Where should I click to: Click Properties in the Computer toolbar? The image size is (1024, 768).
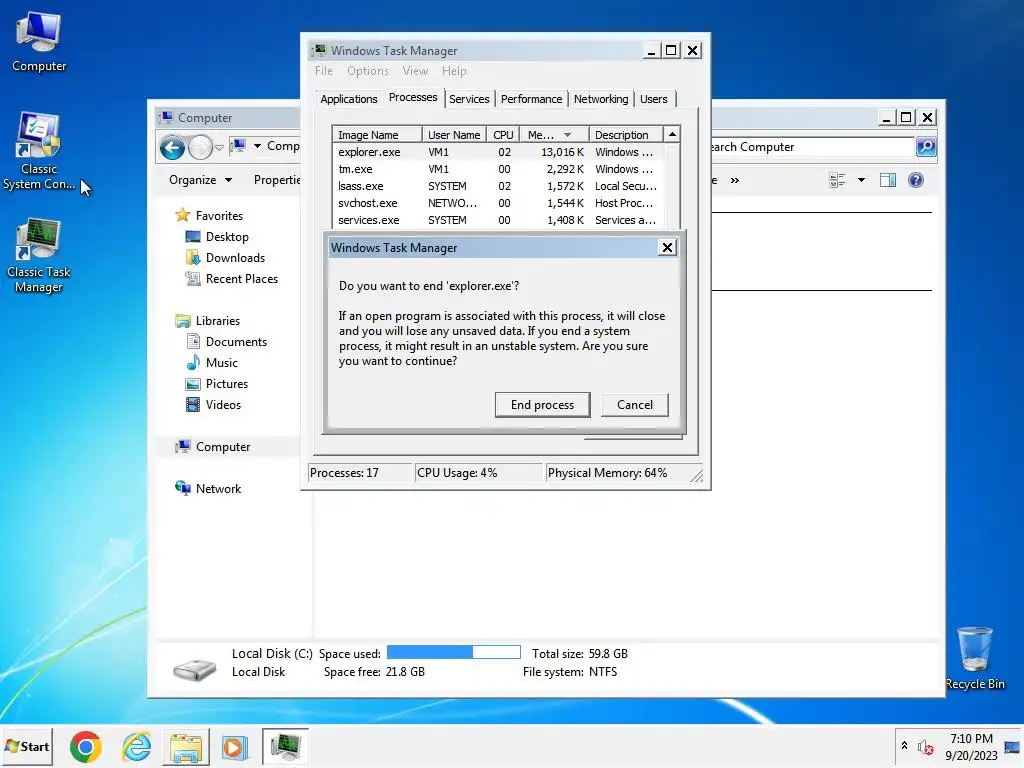coord(277,180)
